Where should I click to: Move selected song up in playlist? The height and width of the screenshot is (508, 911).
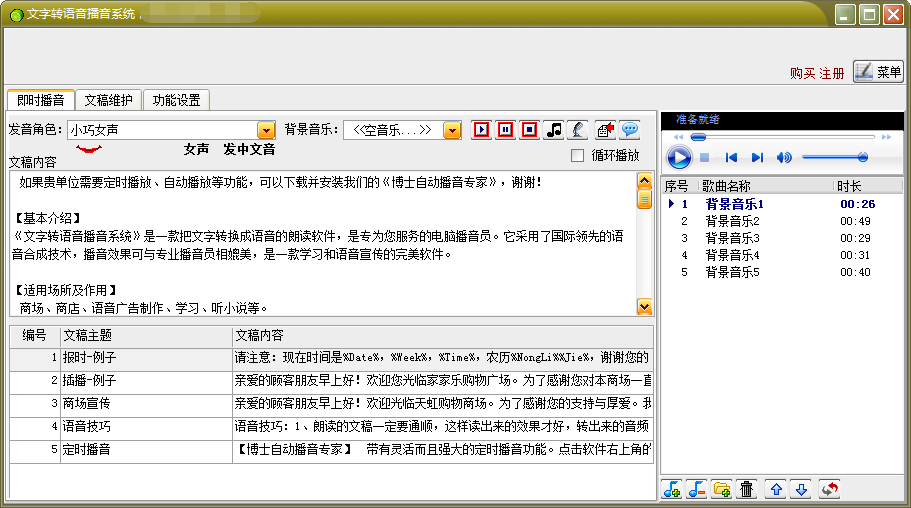(x=776, y=489)
